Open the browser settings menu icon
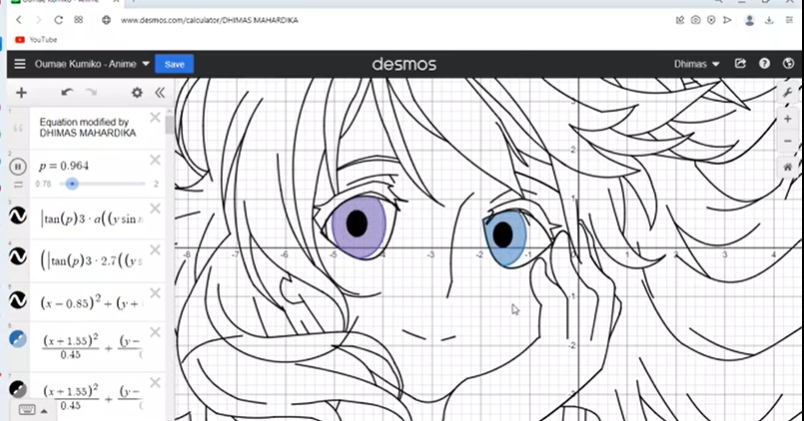Image resolution: width=804 pixels, height=421 pixels. (789, 20)
